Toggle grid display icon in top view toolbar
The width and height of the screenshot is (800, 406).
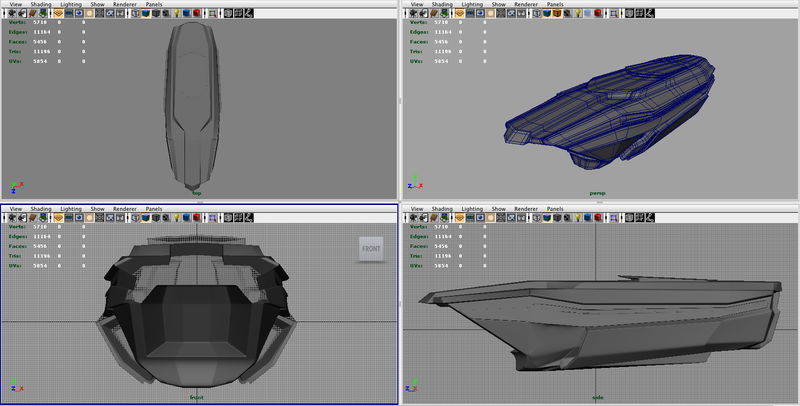[59, 14]
